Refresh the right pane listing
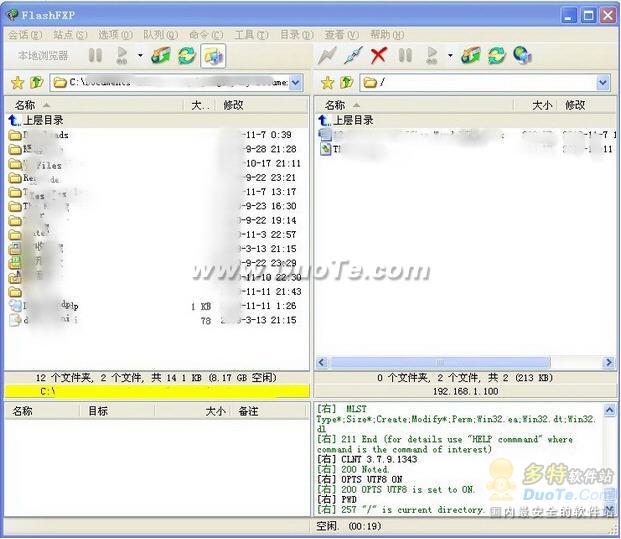 [497, 55]
